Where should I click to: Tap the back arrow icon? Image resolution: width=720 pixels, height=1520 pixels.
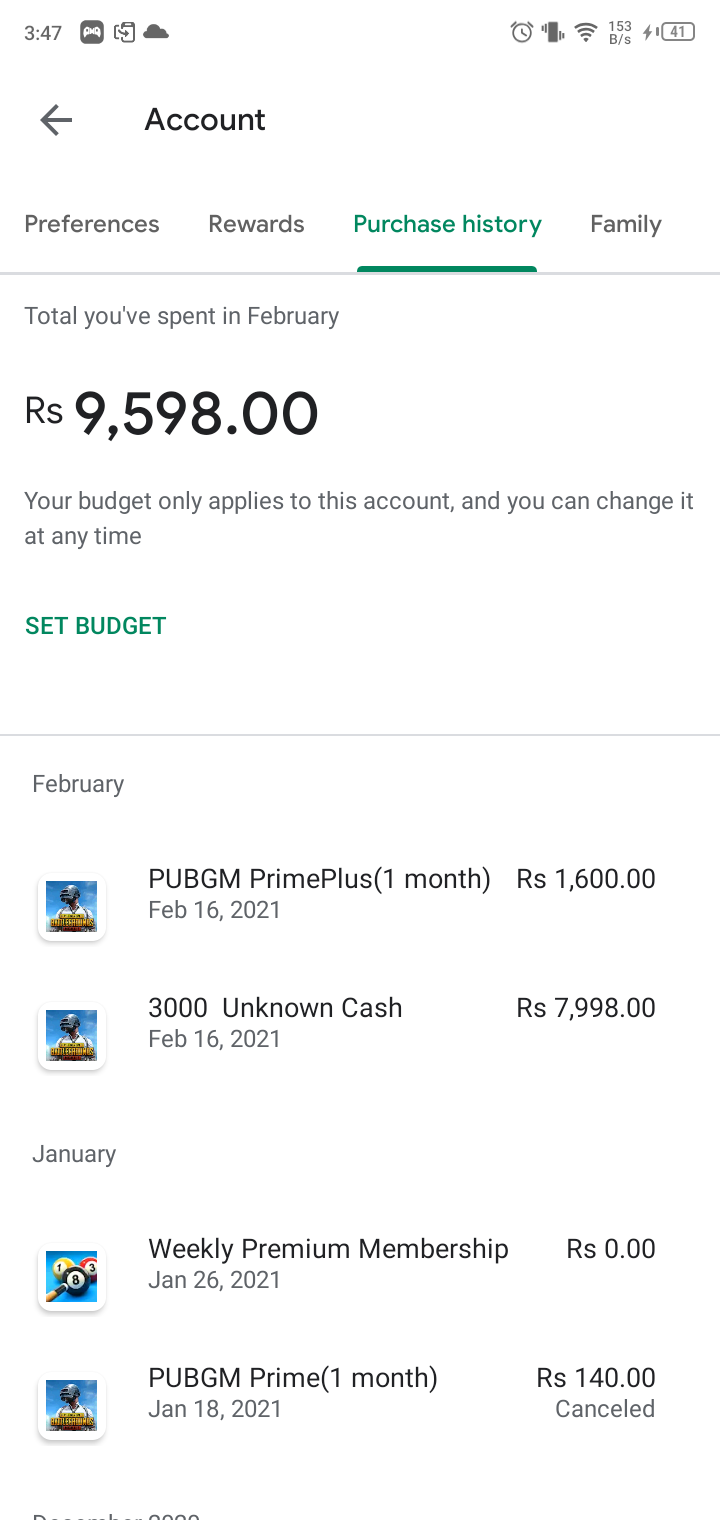coord(56,121)
